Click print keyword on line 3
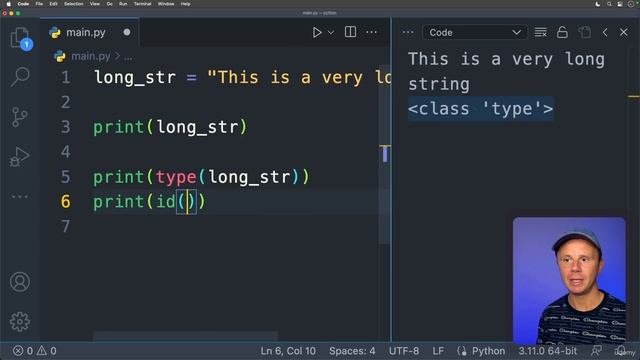Viewport: 640px width, 360px height. click(x=118, y=127)
